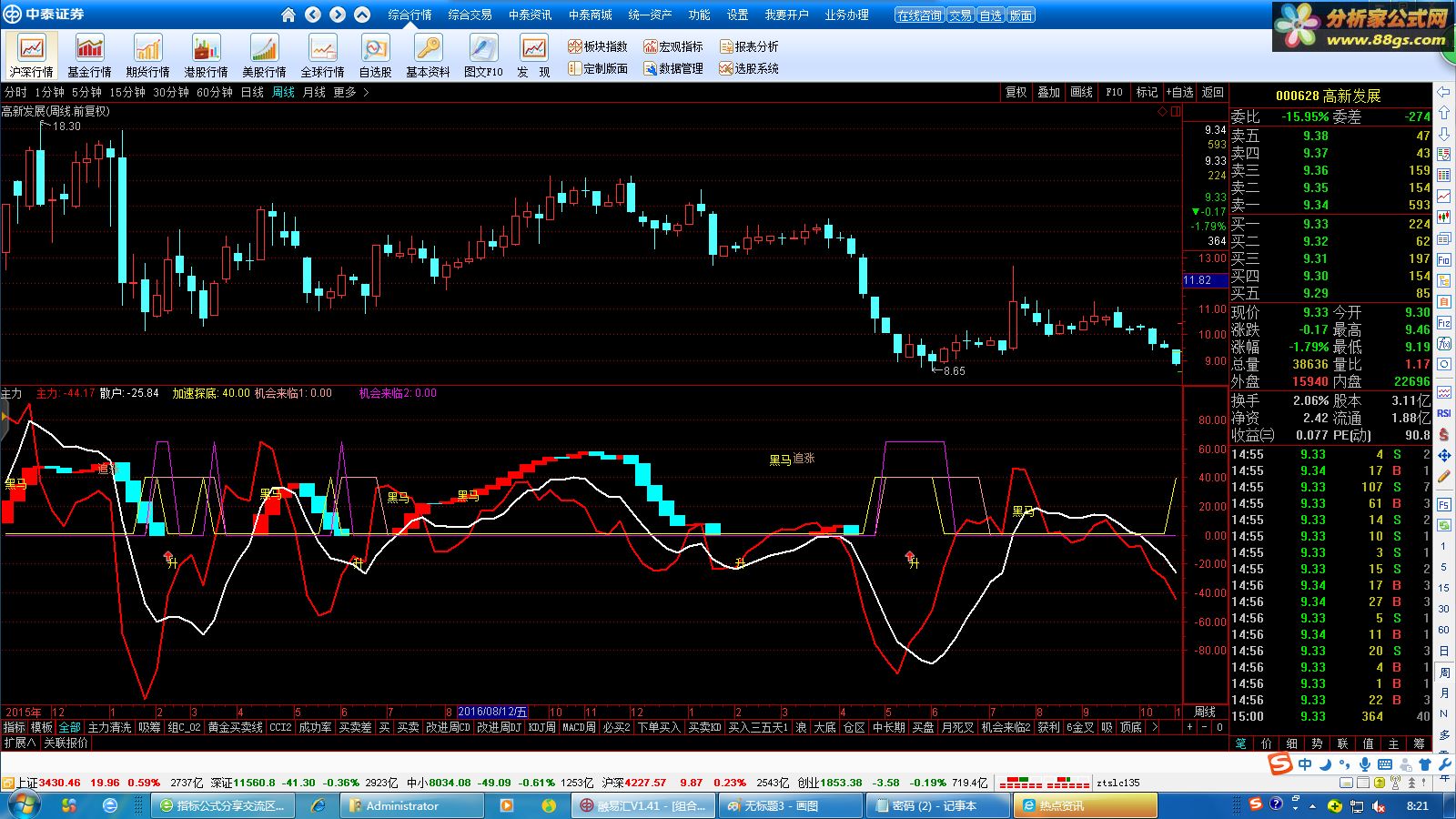1456x819 pixels.
Task: Toggle 复权 price adjustment
Action: tap(1016, 92)
